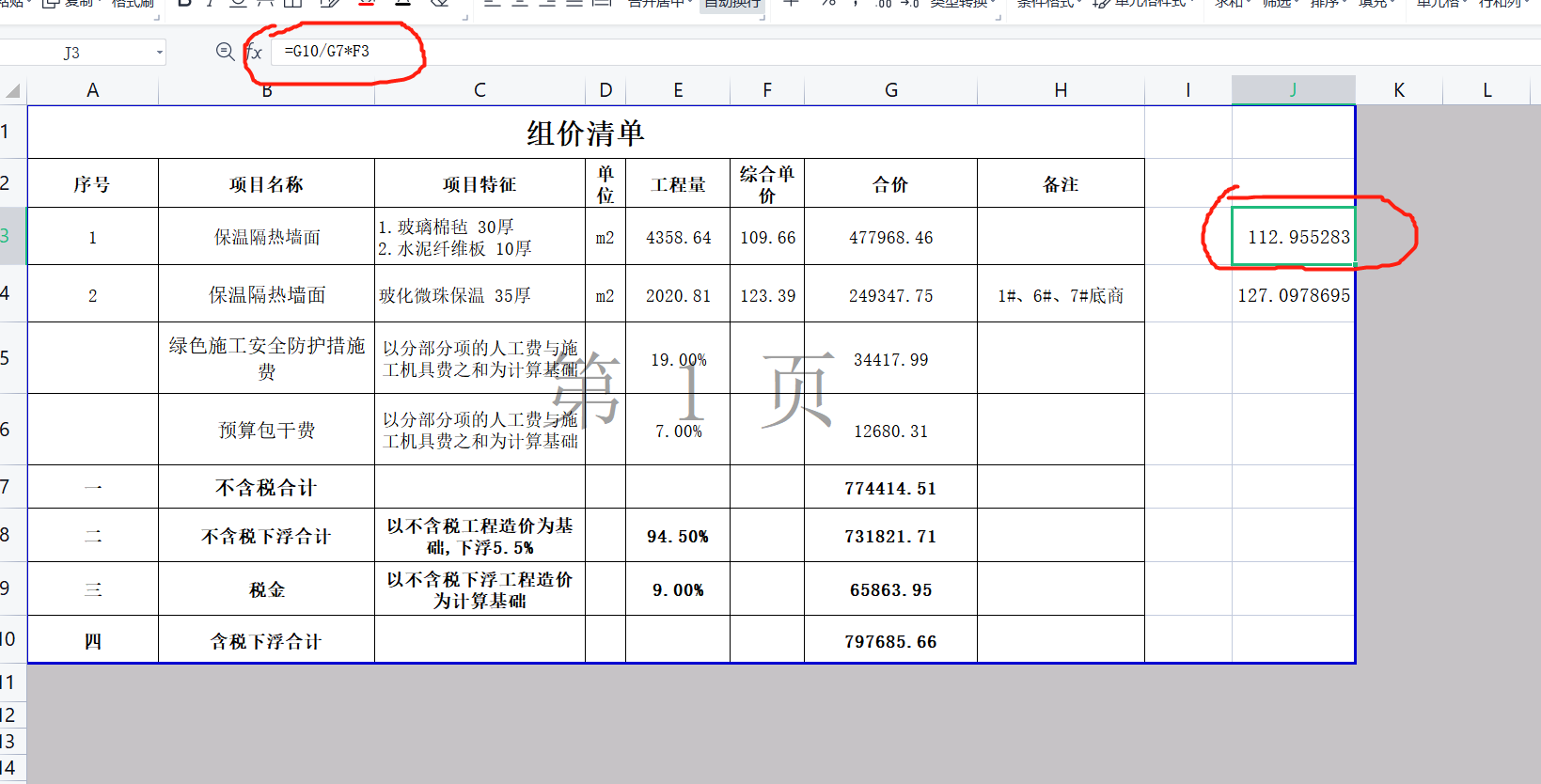Select column C header
This screenshot has width=1541, height=784.
480,90
